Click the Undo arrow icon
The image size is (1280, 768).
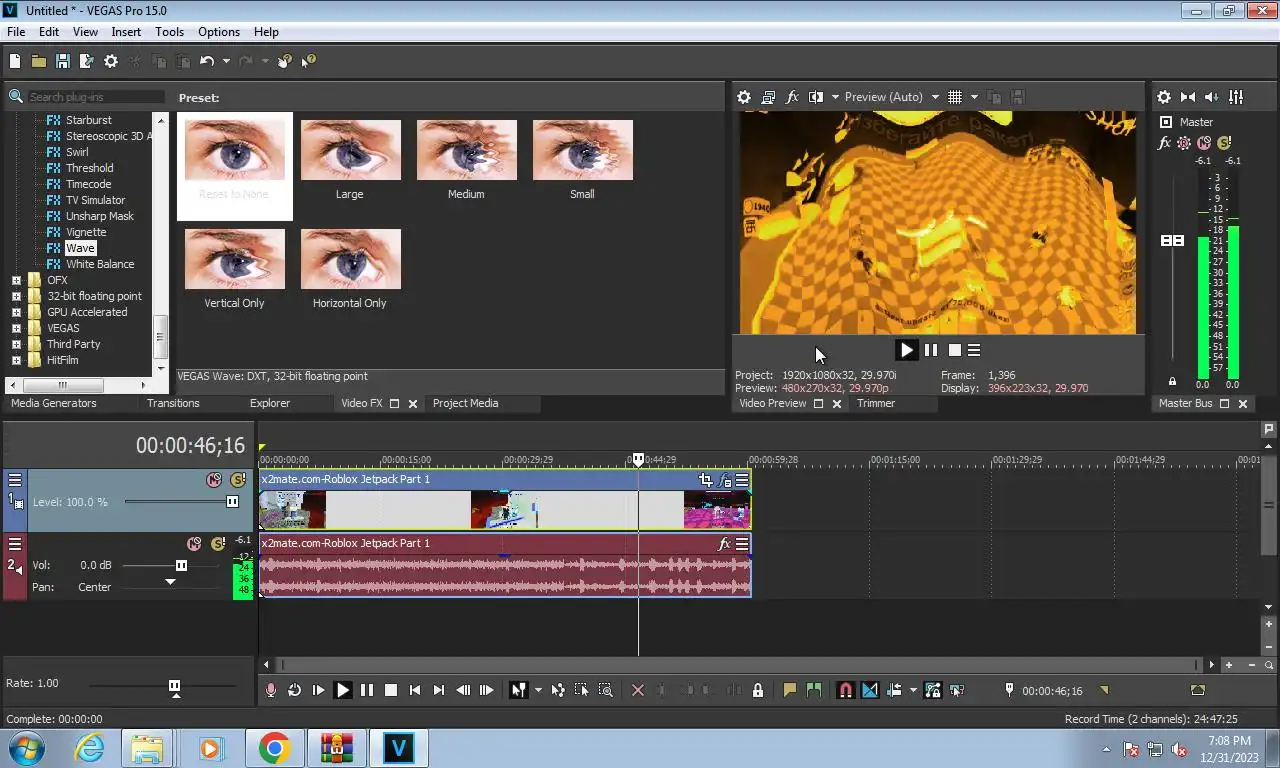207,61
